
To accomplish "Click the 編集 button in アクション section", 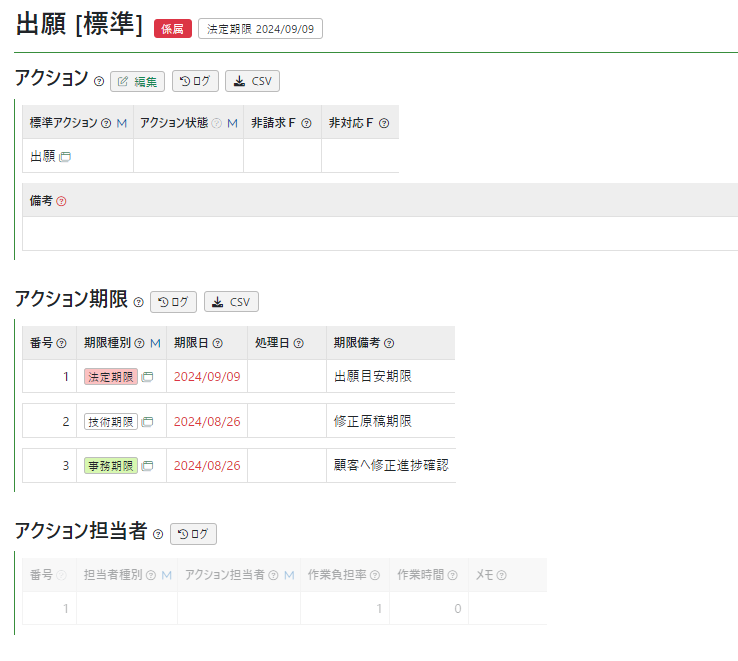I will point(137,81).
